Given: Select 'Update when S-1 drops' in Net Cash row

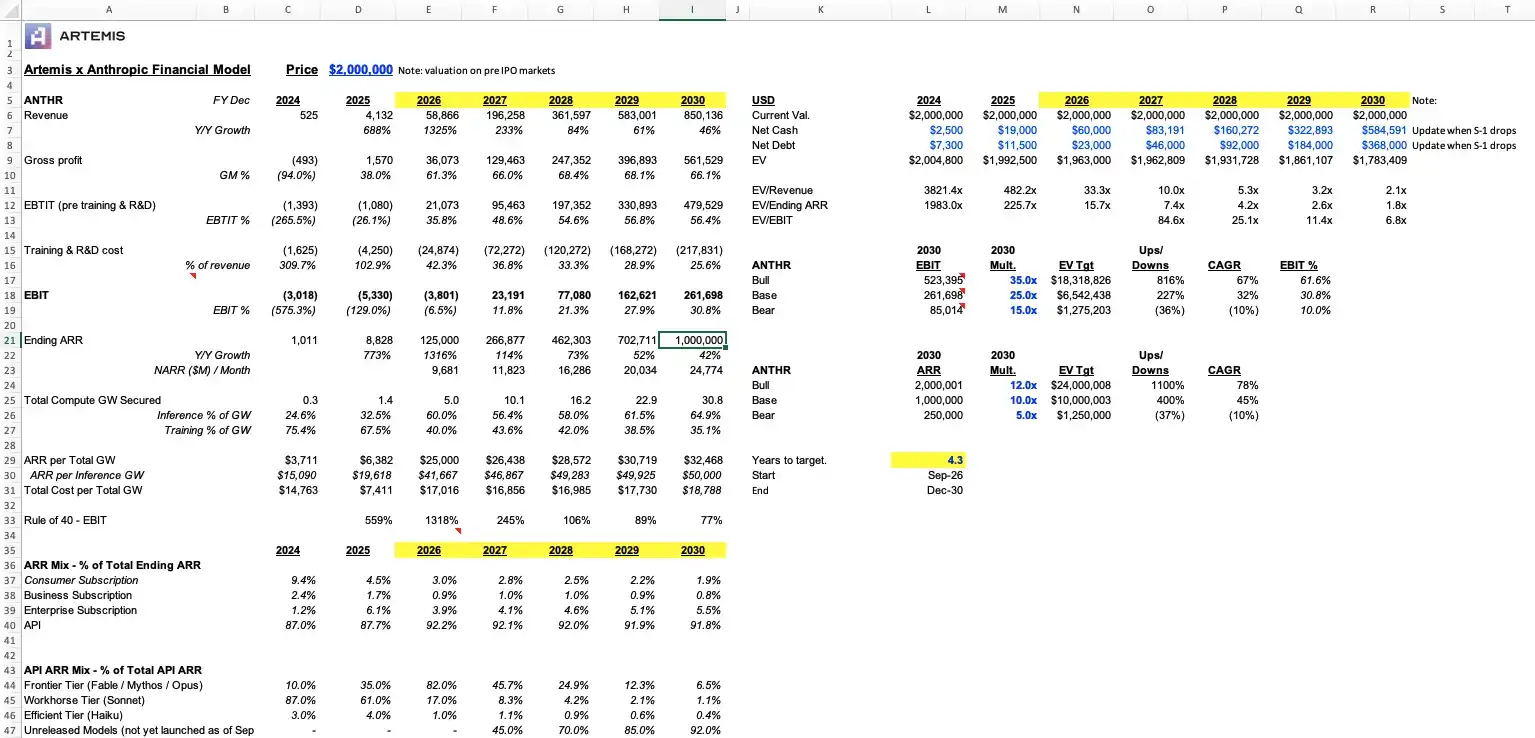Looking at the screenshot, I should [1464, 130].
